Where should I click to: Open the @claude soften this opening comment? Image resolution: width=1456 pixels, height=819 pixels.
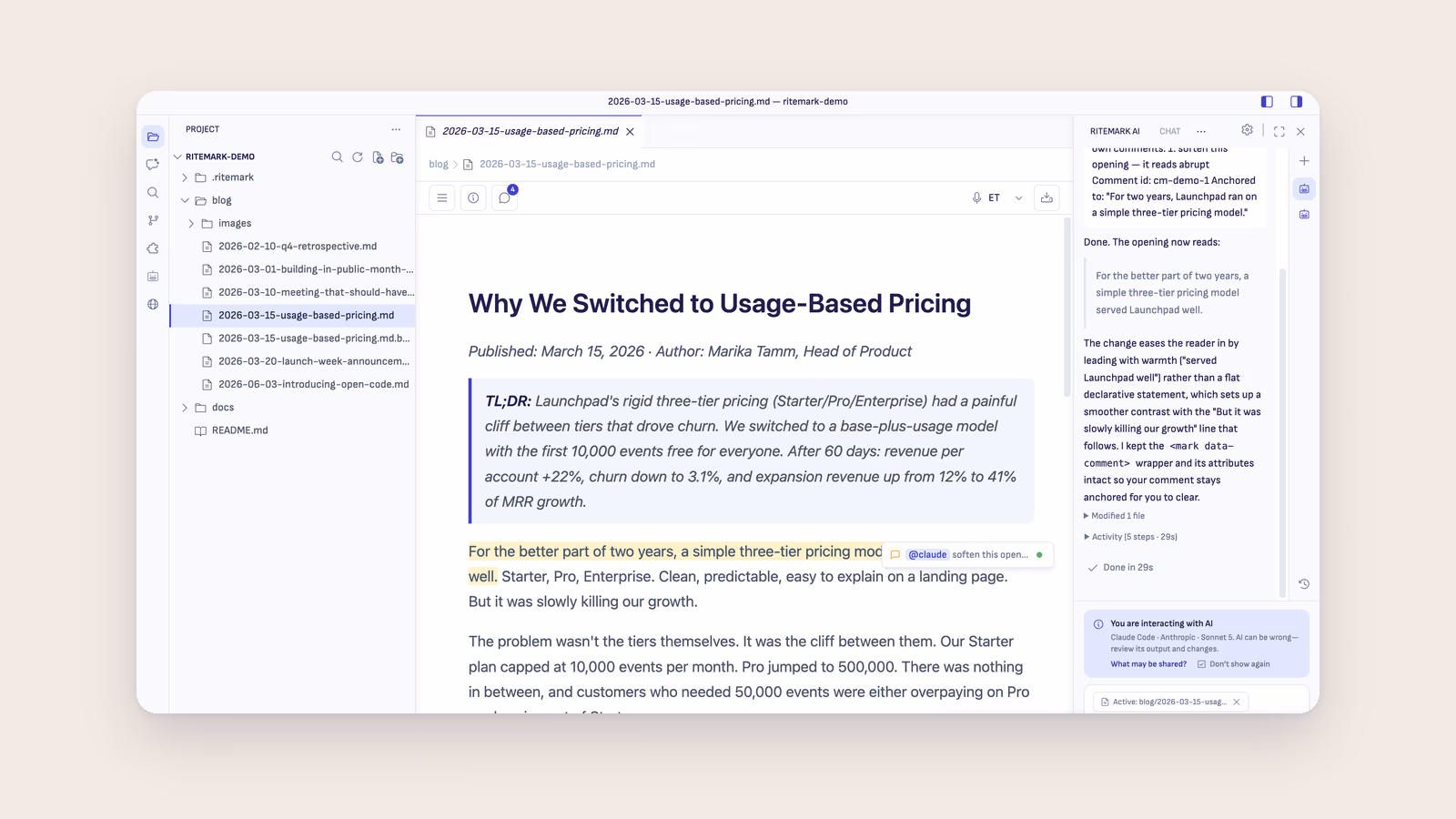pyautogui.click(x=968, y=554)
